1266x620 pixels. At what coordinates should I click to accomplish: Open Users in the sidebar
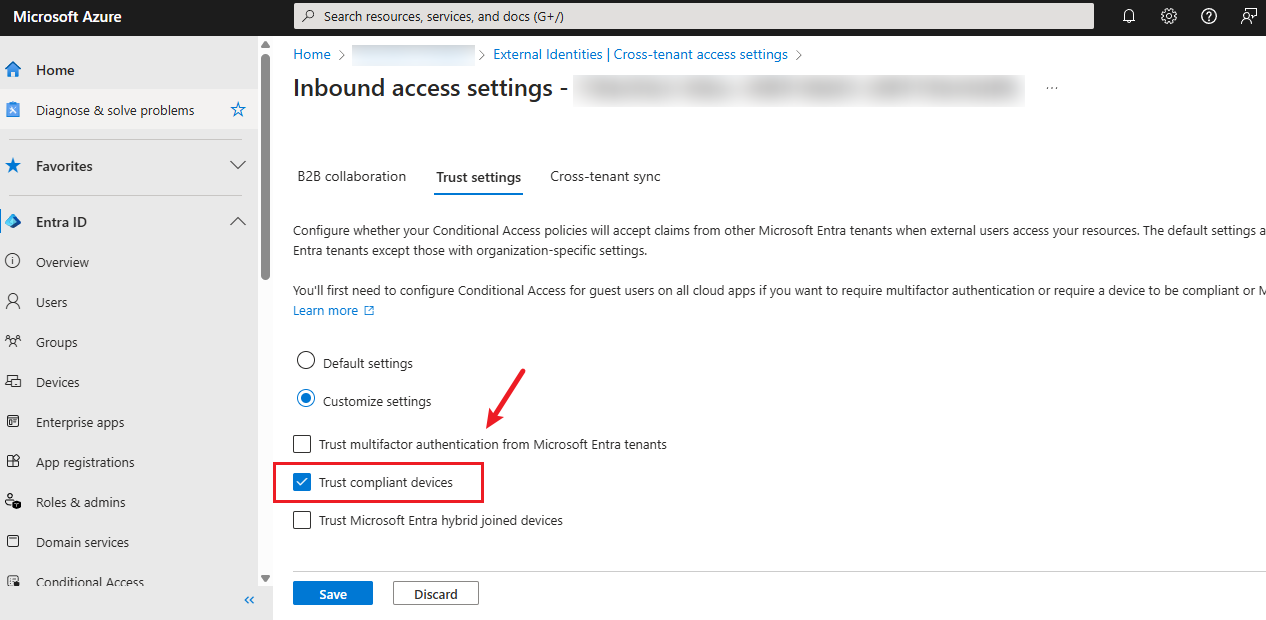(x=52, y=302)
